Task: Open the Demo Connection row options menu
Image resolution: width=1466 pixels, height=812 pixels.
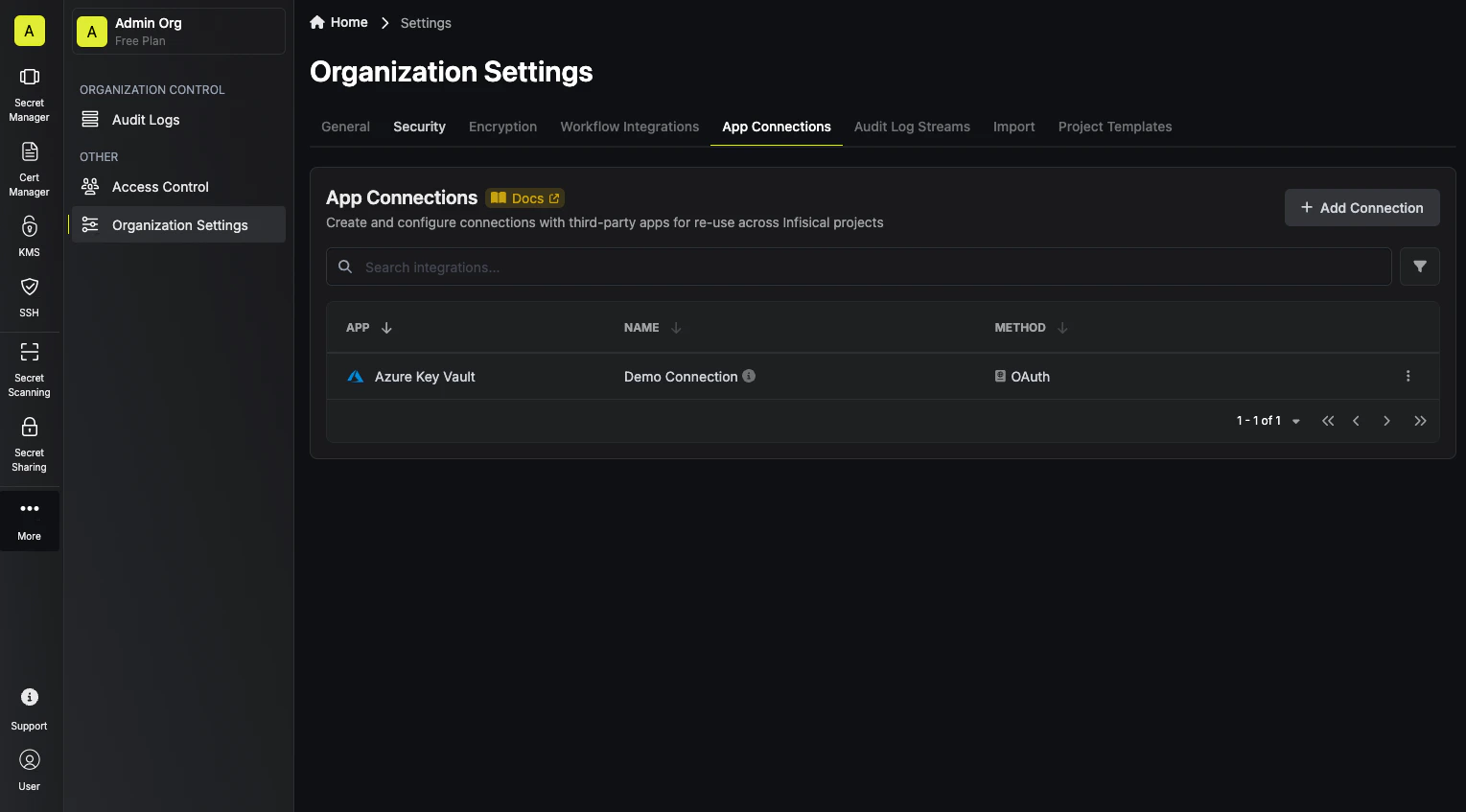Action: coord(1408,376)
